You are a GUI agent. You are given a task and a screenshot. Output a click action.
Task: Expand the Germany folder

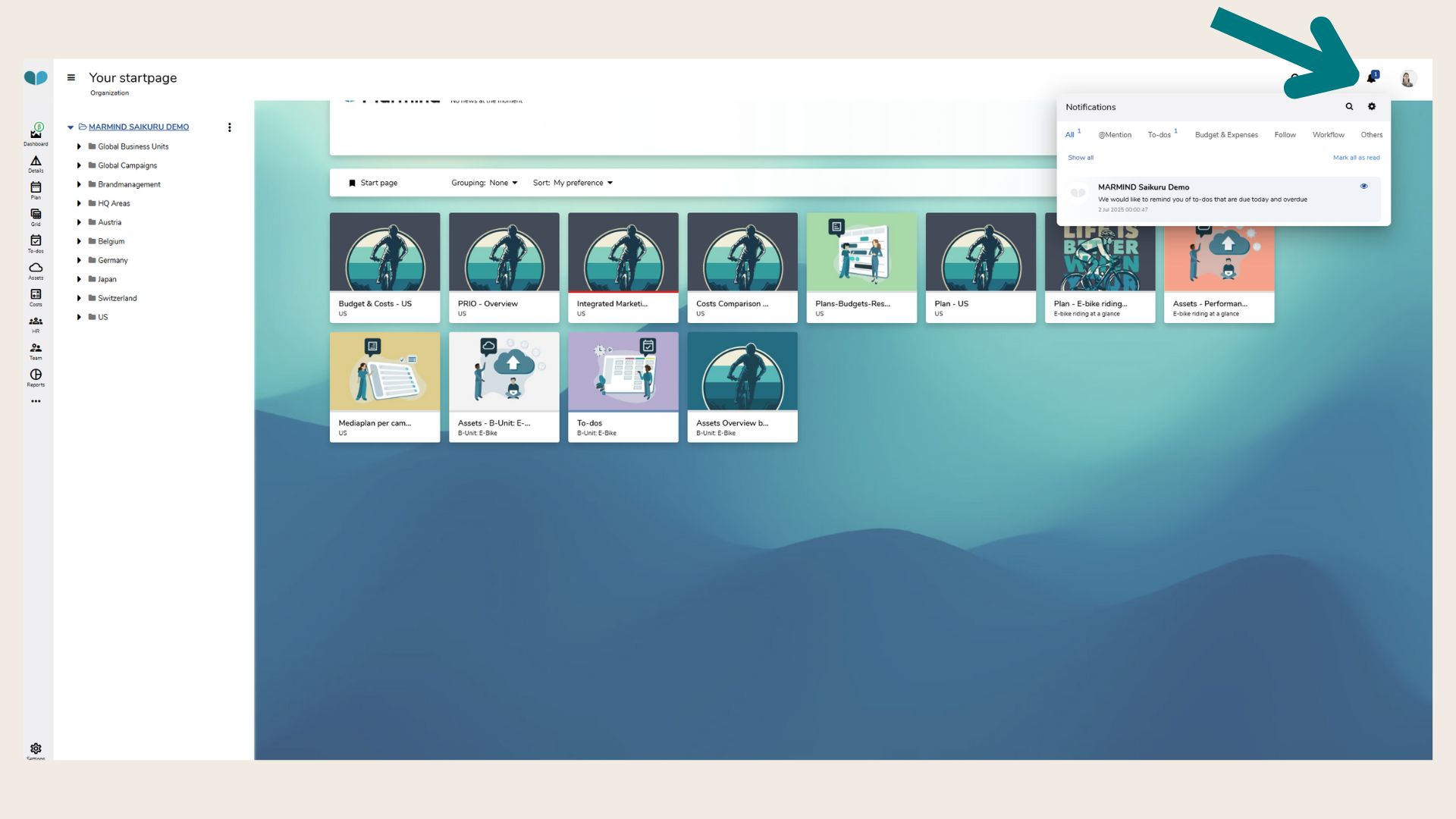(x=79, y=260)
